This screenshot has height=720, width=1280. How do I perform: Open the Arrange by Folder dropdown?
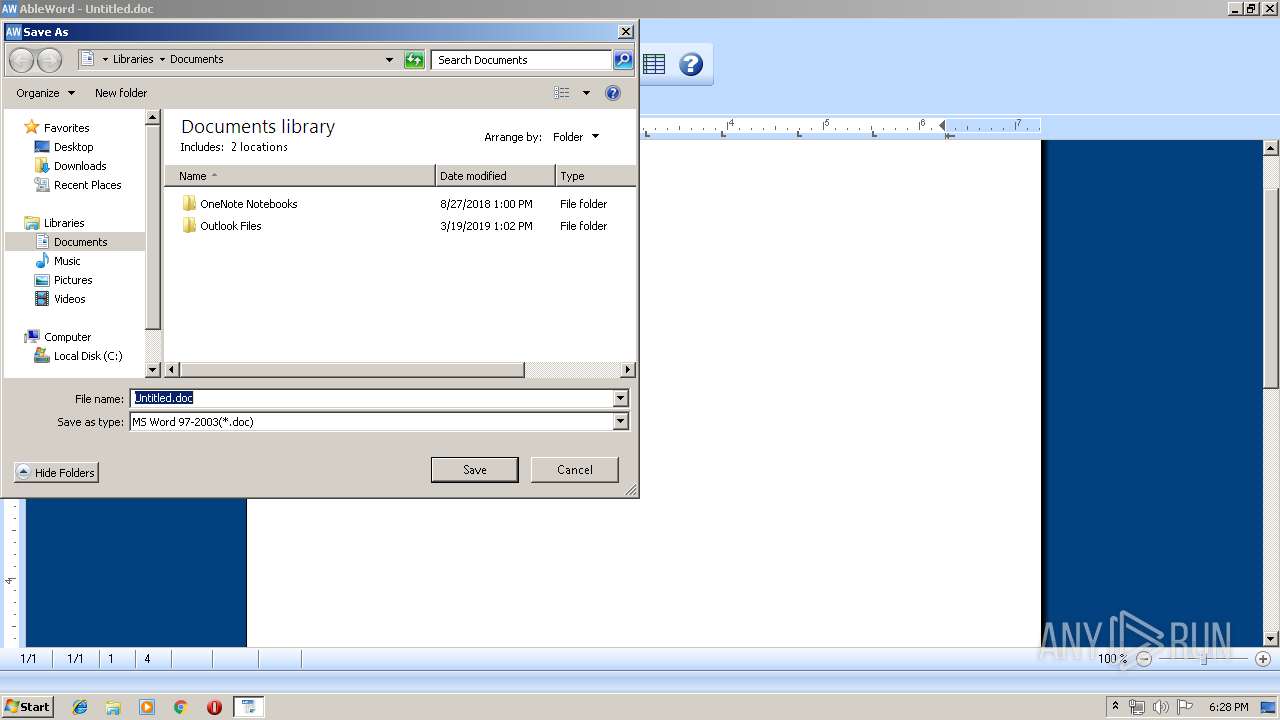pyautogui.click(x=576, y=137)
